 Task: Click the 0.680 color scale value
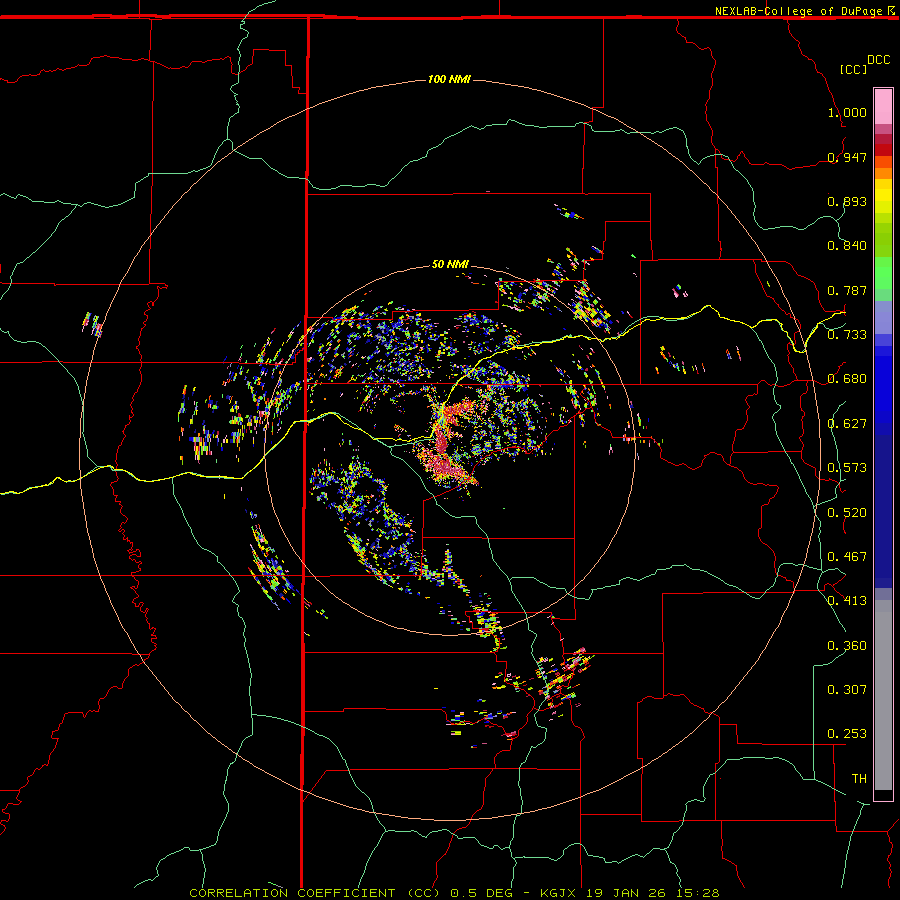pos(847,379)
